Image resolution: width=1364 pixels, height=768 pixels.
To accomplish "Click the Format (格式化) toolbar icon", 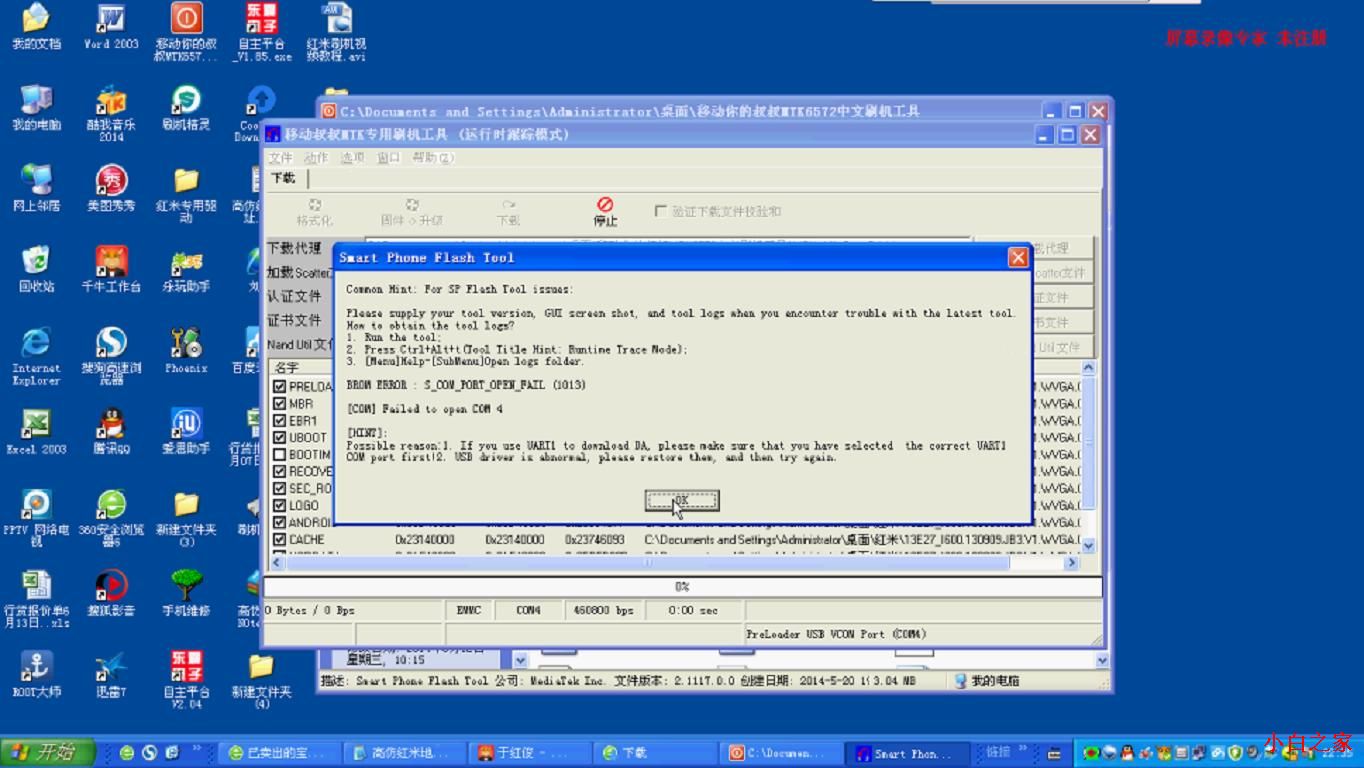I will (x=314, y=205).
